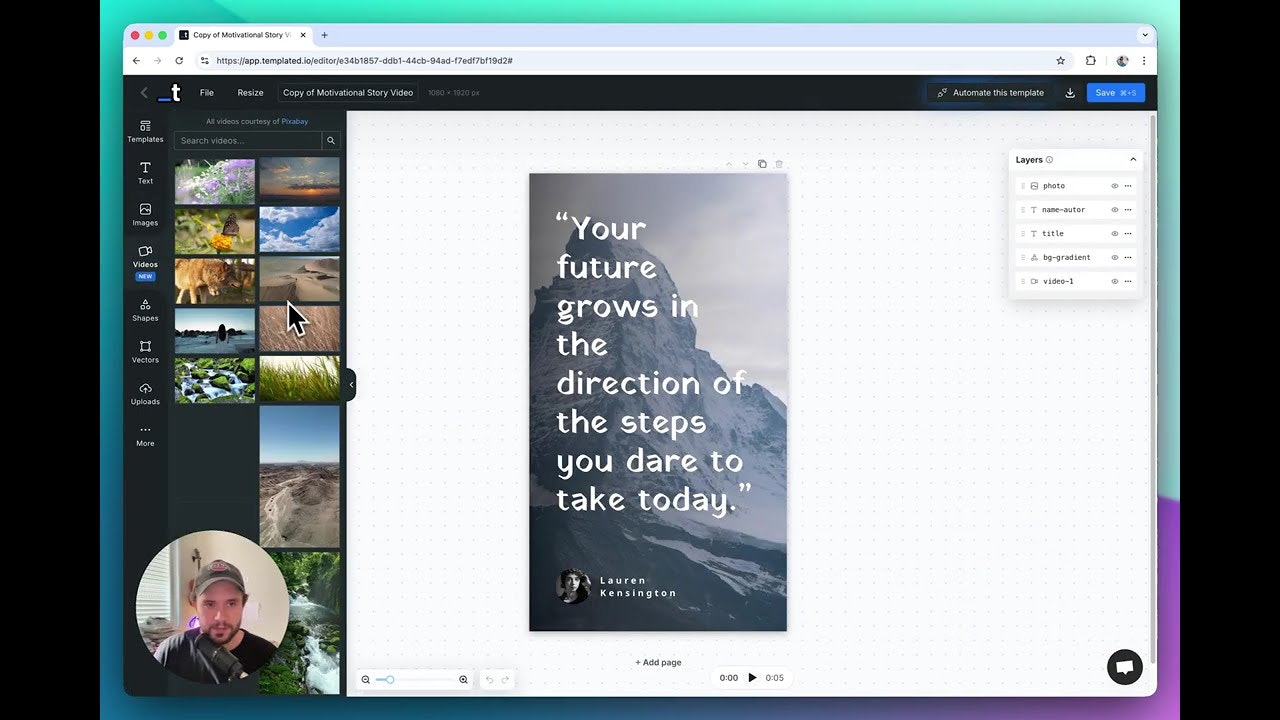Hide the photo layer
The width and height of the screenshot is (1280, 720).
coord(1114,185)
